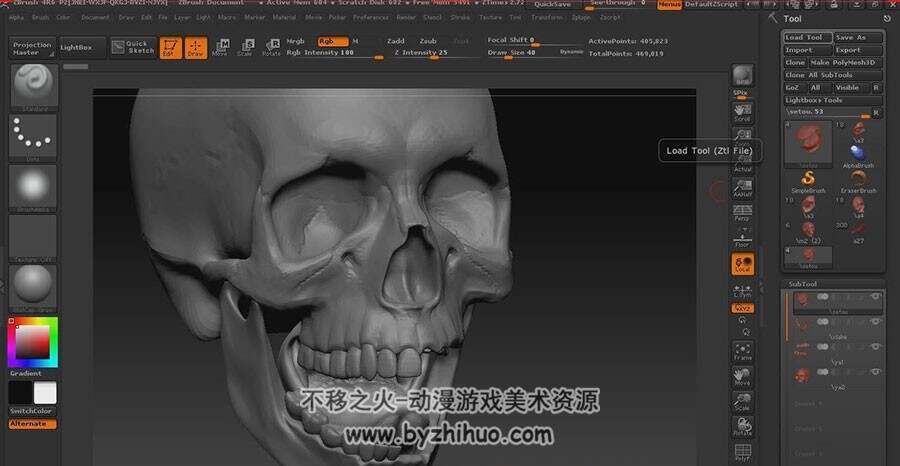The image size is (900, 466).
Task: Click the right shelf Move view icon
Action: pyautogui.click(x=743, y=376)
